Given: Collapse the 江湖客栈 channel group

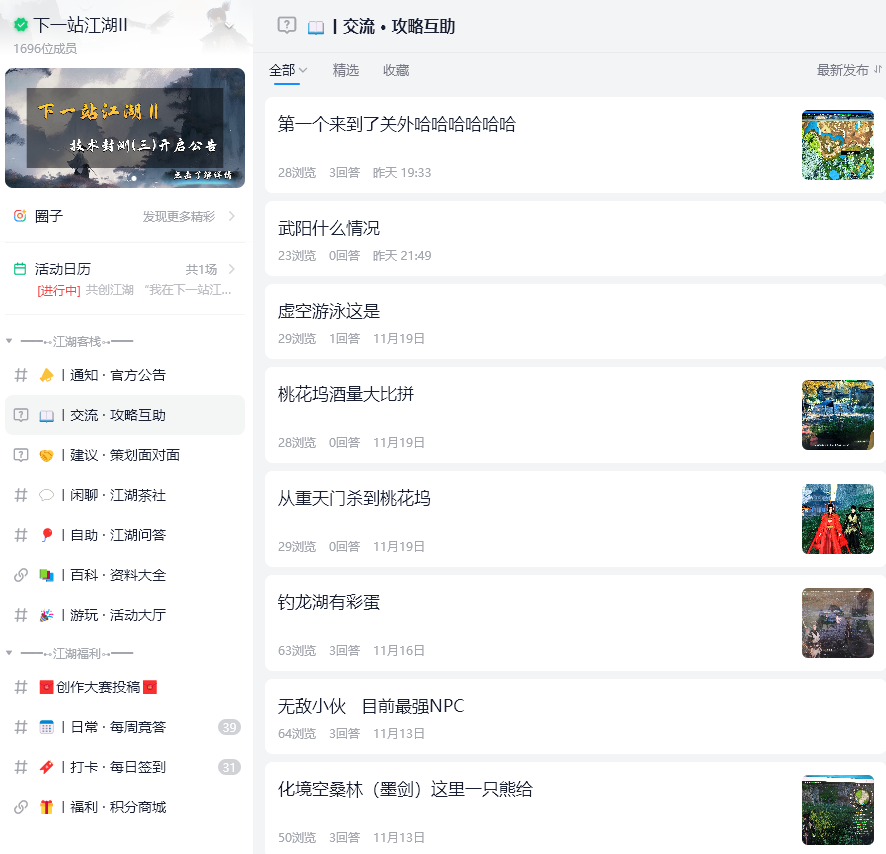Looking at the screenshot, I should [x=9, y=341].
